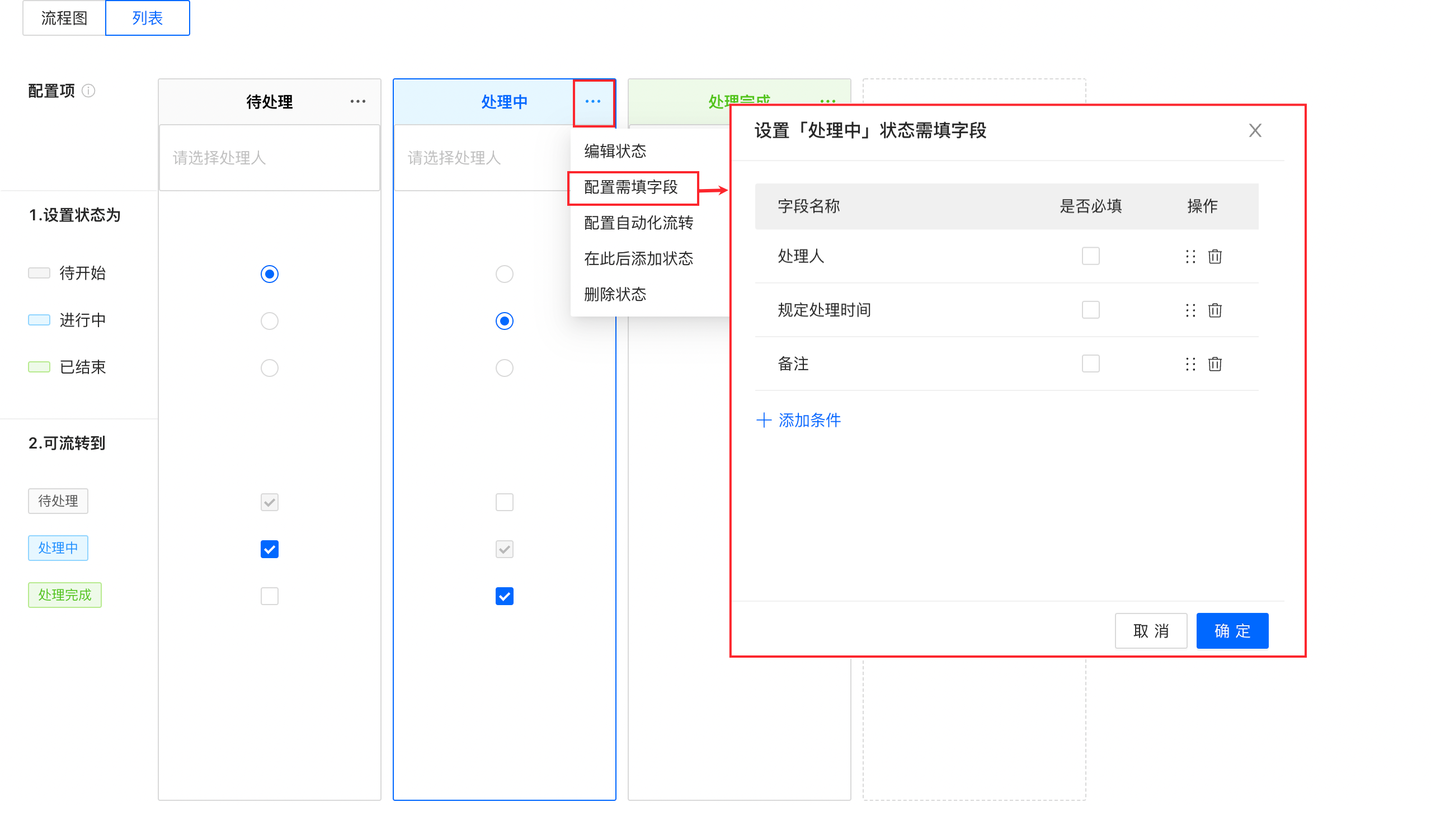Viewport: 1431px width, 840px height.
Task: Click the 进行中 blue color swatch
Action: click(39, 320)
